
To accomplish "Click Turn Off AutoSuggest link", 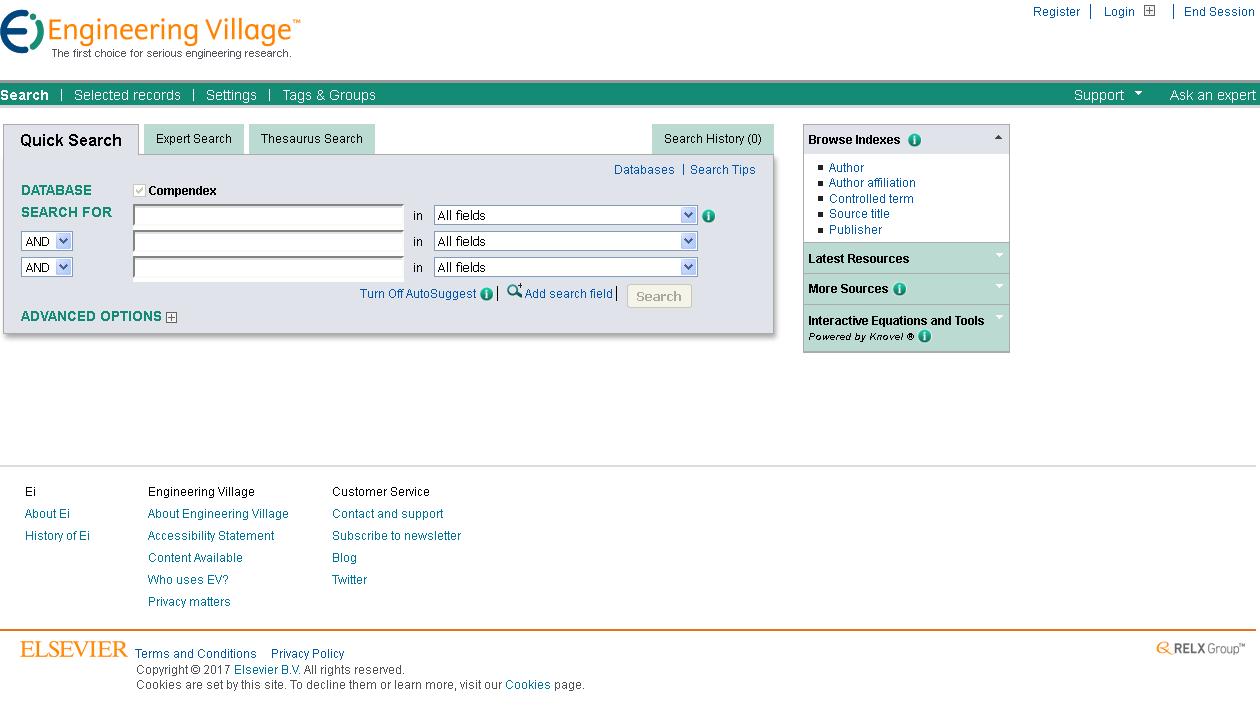I will click(x=418, y=294).
